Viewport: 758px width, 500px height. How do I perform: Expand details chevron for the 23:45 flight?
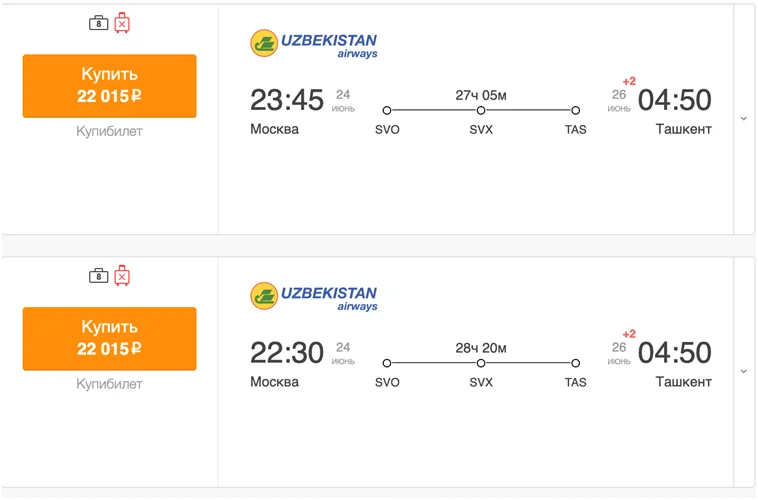pyautogui.click(x=743, y=119)
